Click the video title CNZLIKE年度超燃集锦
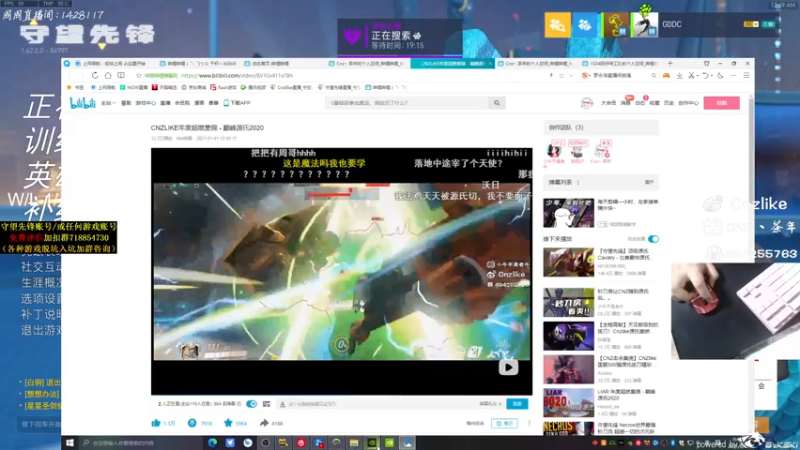The height and width of the screenshot is (450, 800). coord(207,128)
